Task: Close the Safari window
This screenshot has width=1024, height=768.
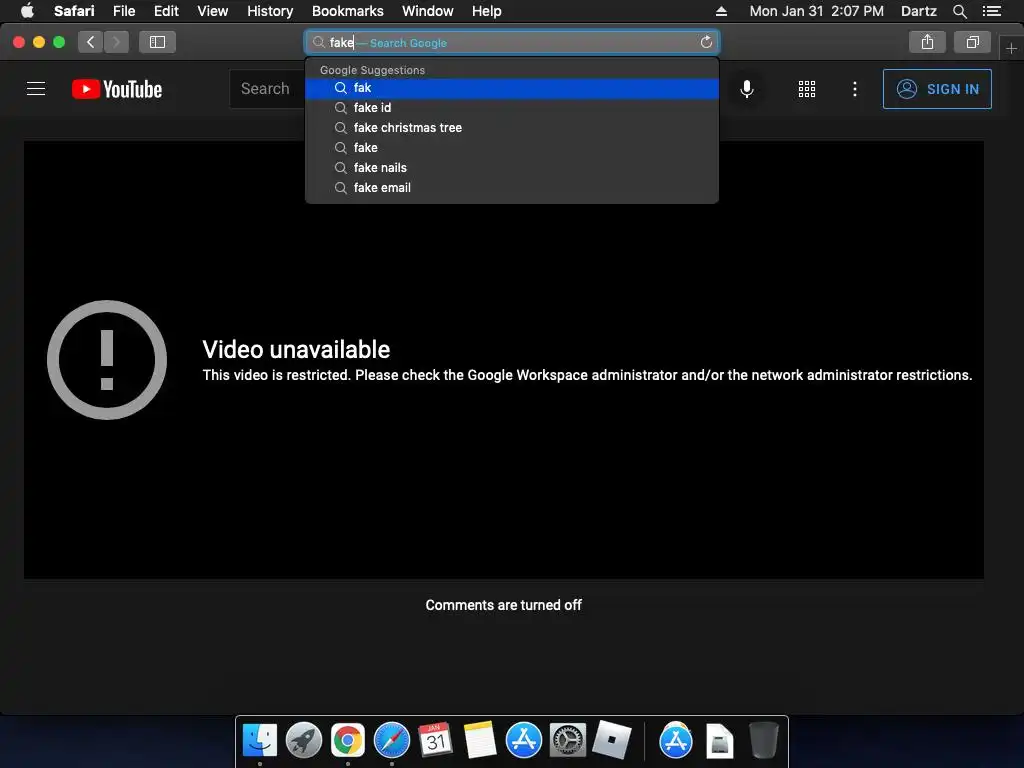Action: (19, 42)
